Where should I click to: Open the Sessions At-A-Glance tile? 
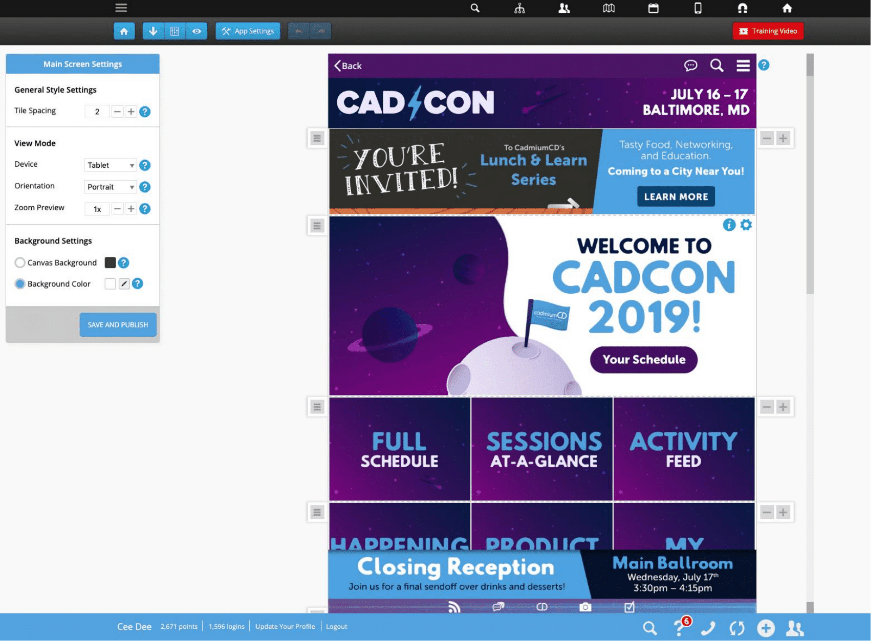tap(542, 449)
